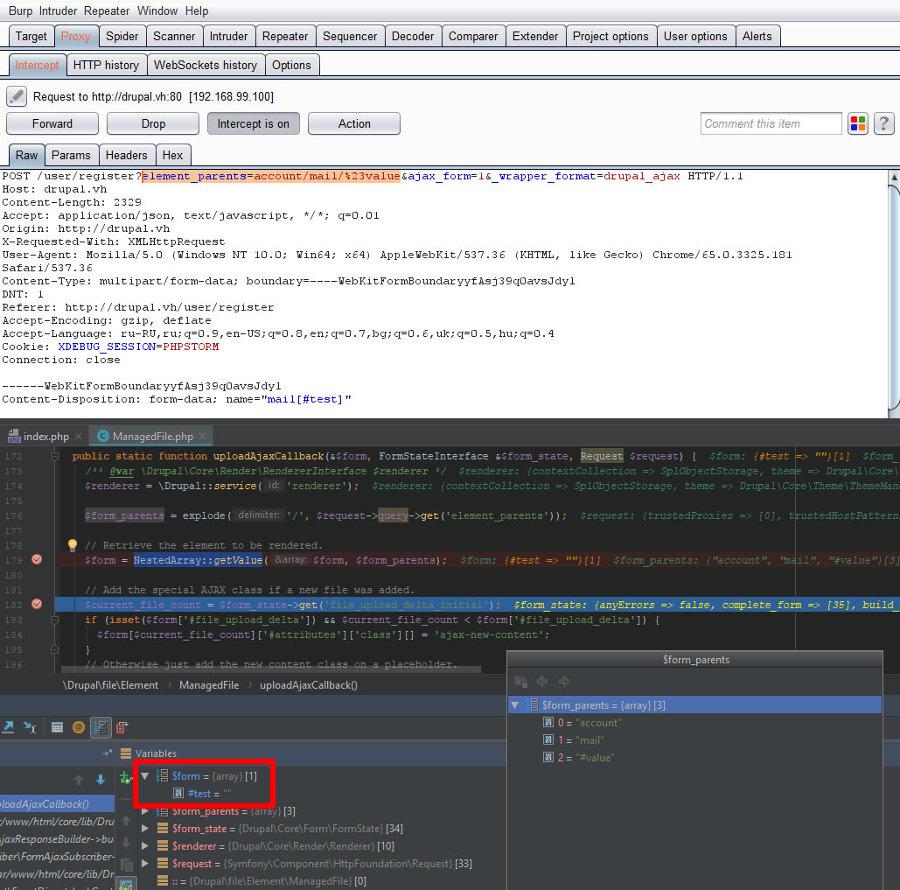900x890 pixels.
Task: Click the Comment this item field
Action: point(770,124)
